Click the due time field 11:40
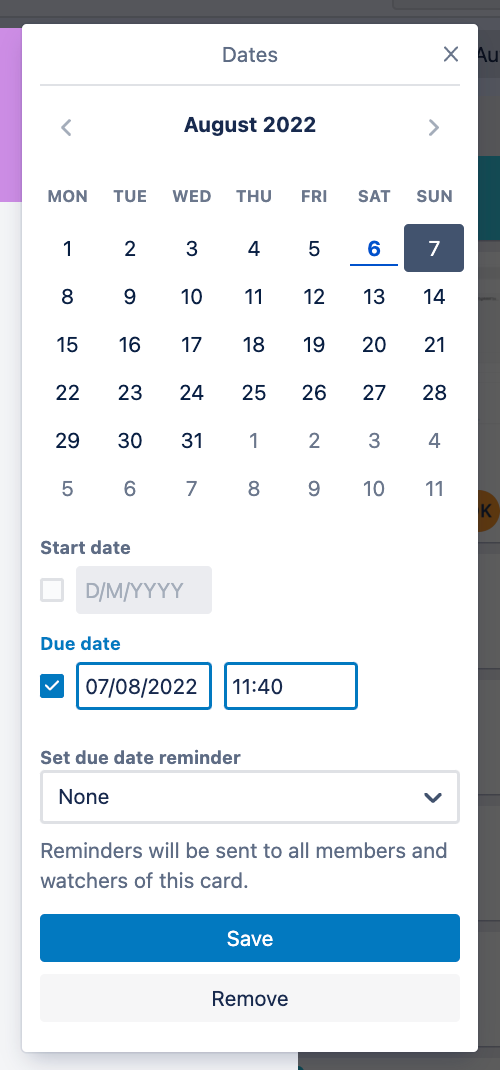500x1070 pixels. [291, 686]
